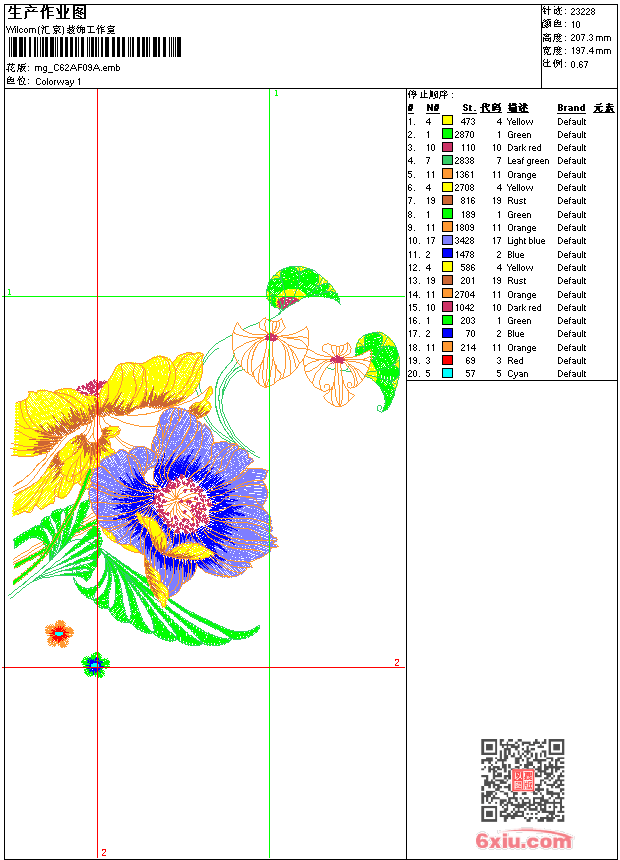Click the title text 生产作业图
This screenshot has width=620, height=860.
pyautogui.click(x=47, y=12)
